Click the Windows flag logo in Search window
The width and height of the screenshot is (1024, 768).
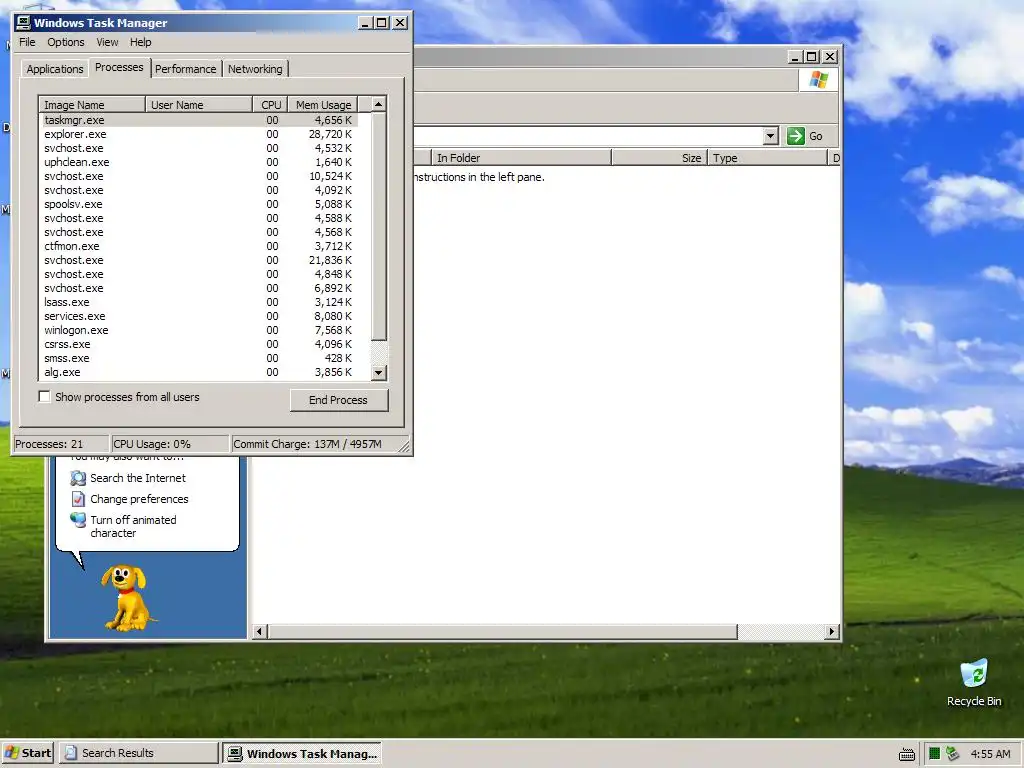pyautogui.click(x=818, y=80)
